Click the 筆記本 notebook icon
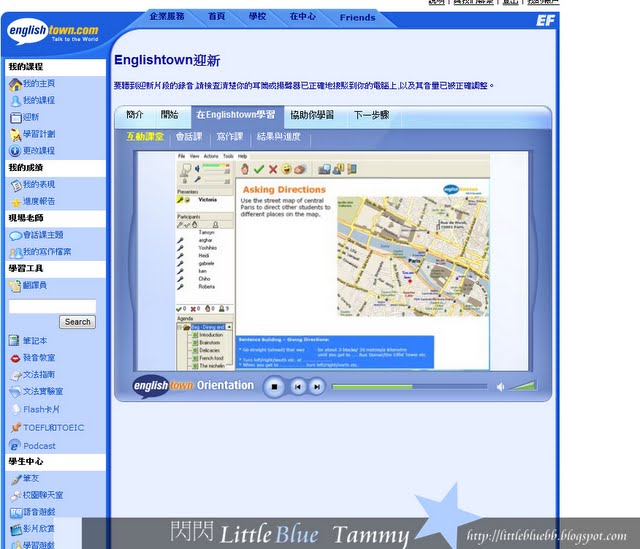Image resolution: width=640 pixels, height=549 pixels. (14, 340)
